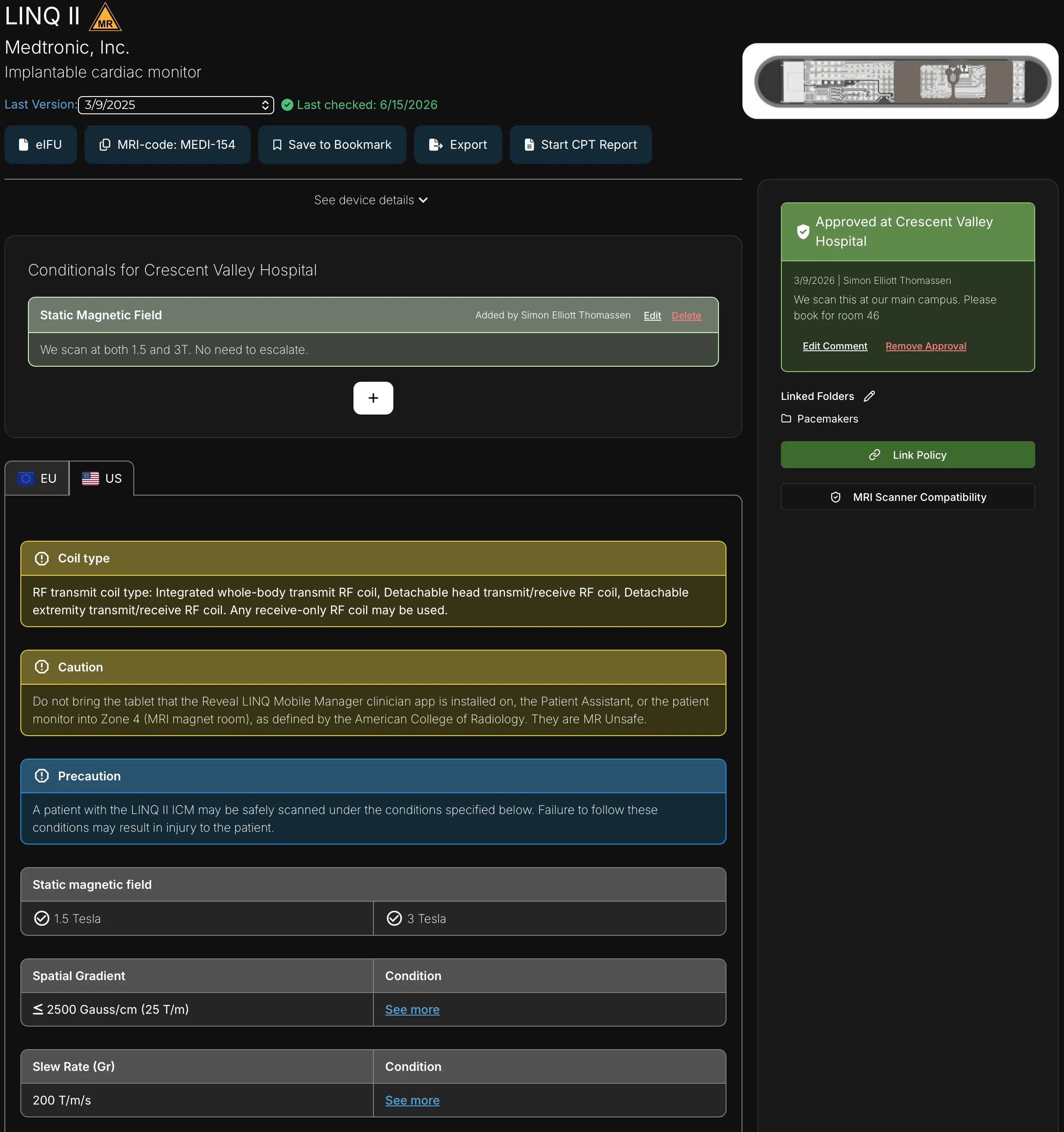This screenshot has height=1132, width=1064.
Task: Open the eIFU document button
Action: point(40,145)
